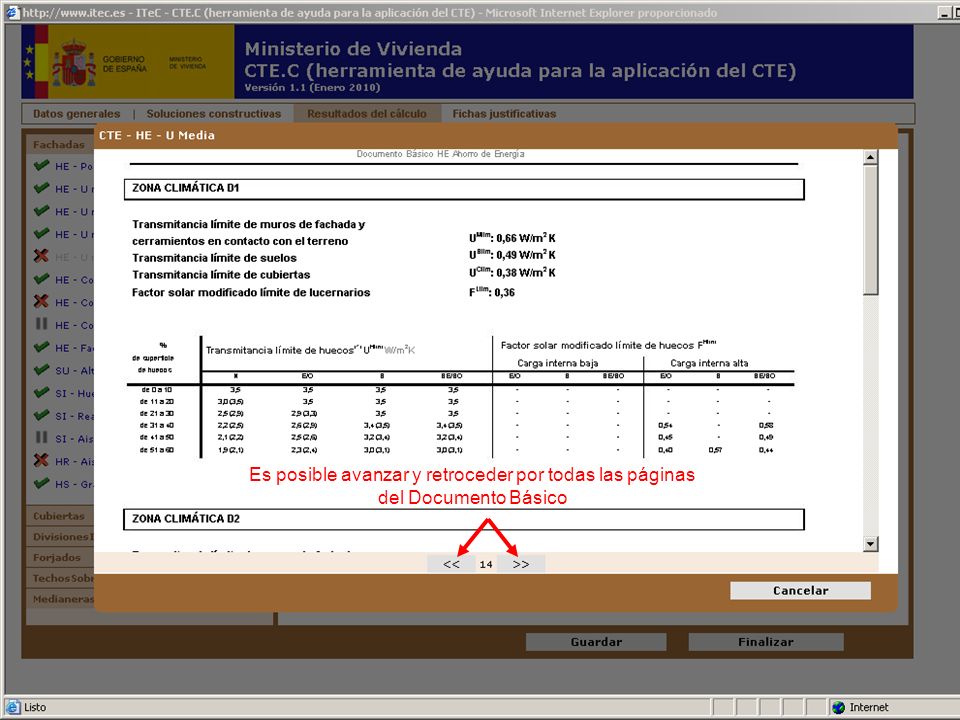Click the Listo status bar text
960x720 pixels.
pyautogui.click(x=35, y=707)
